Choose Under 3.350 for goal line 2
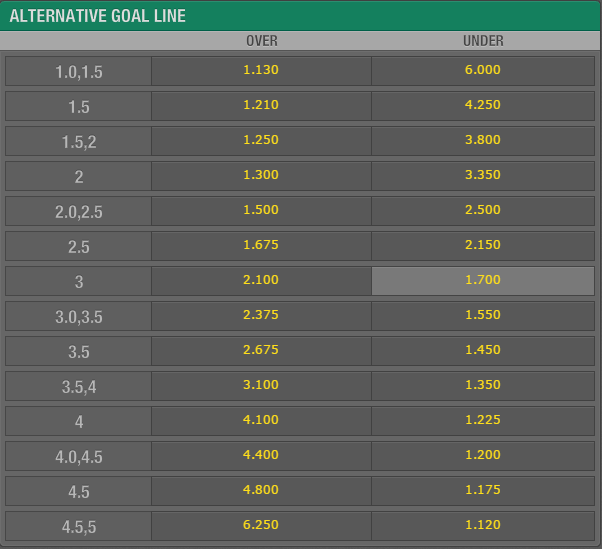602x549 pixels. [483, 175]
